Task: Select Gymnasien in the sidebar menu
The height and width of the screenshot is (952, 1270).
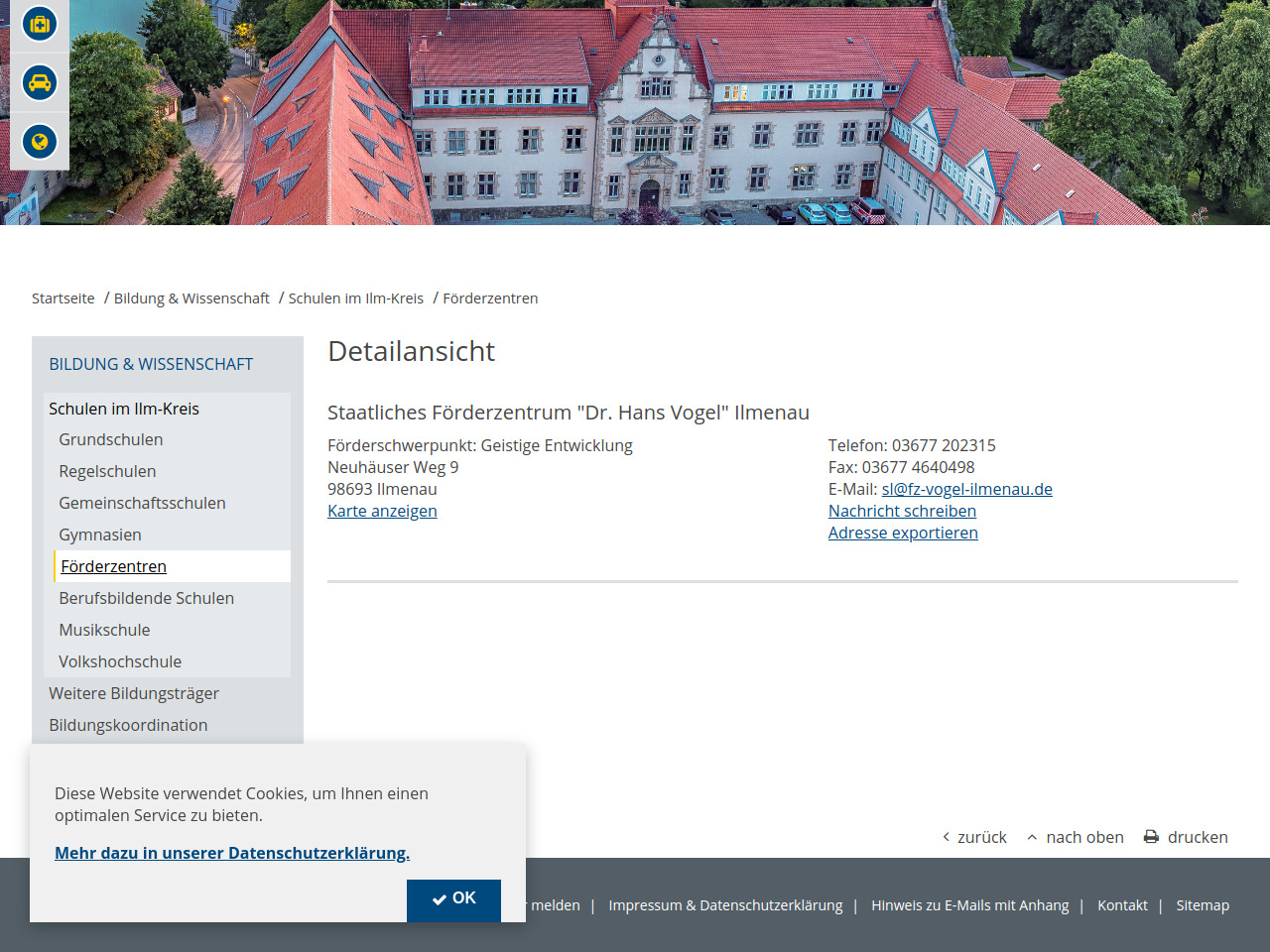Action: (x=99, y=535)
